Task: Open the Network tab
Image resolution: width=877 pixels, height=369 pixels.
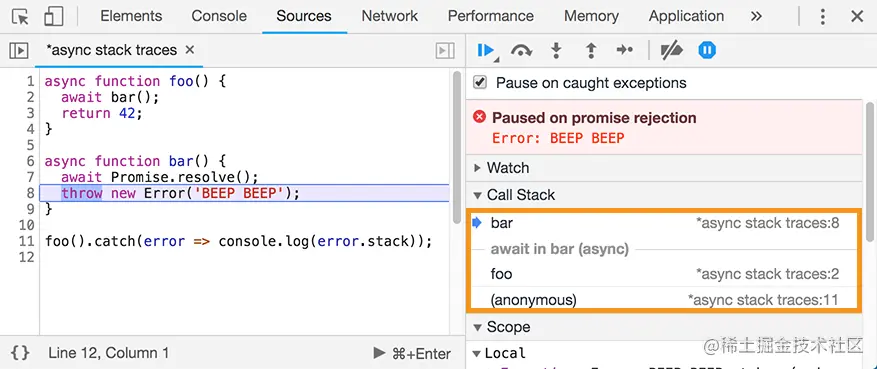Action: click(x=389, y=16)
